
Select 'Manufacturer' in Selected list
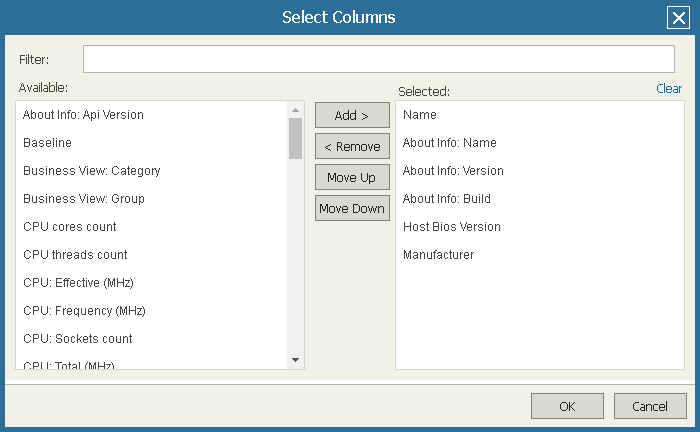(540, 255)
